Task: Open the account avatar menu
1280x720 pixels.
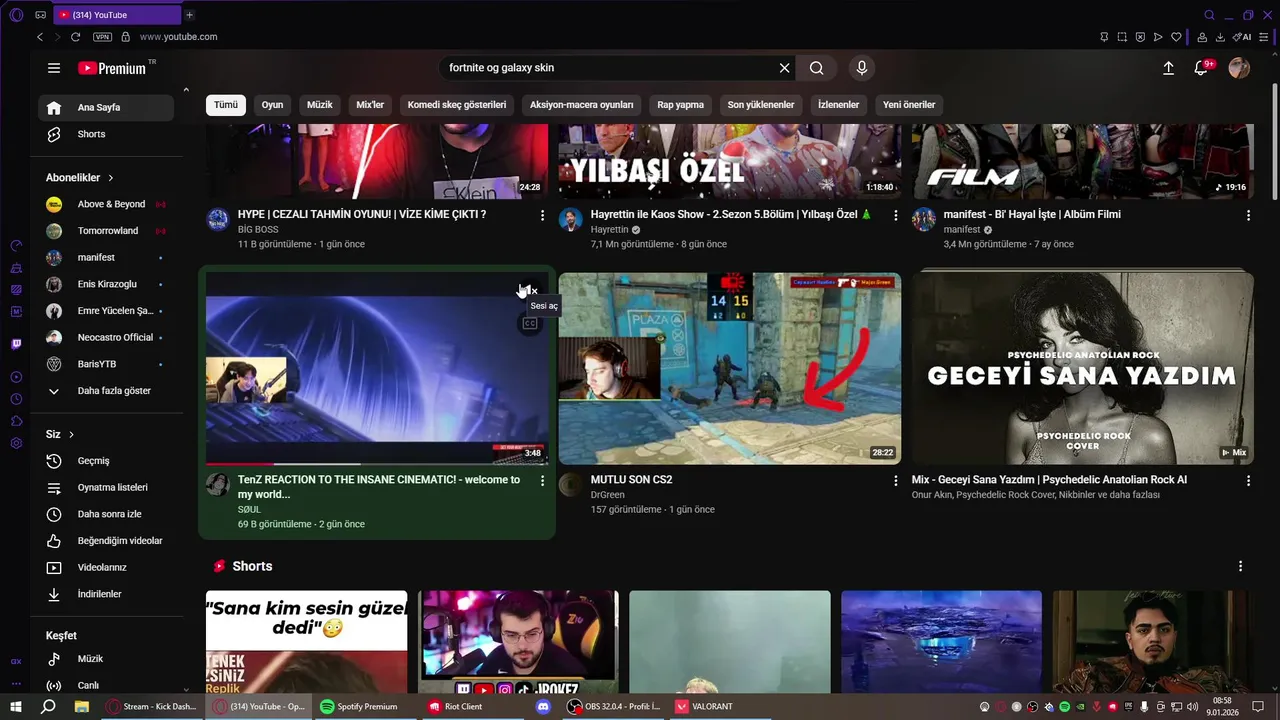Action: (x=1239, y=68)
